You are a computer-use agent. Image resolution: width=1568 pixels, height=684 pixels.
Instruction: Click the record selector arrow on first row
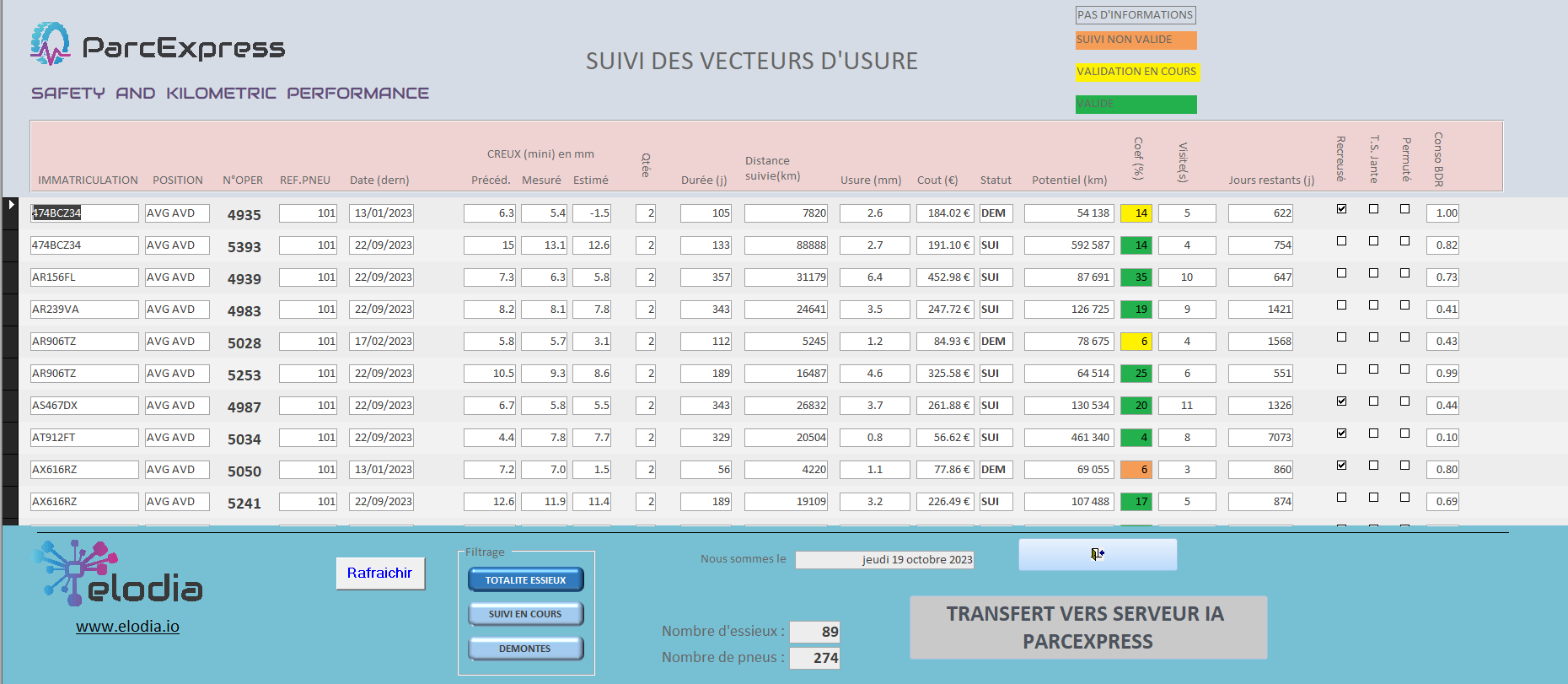pyautogui.click(x=11, y=205)
